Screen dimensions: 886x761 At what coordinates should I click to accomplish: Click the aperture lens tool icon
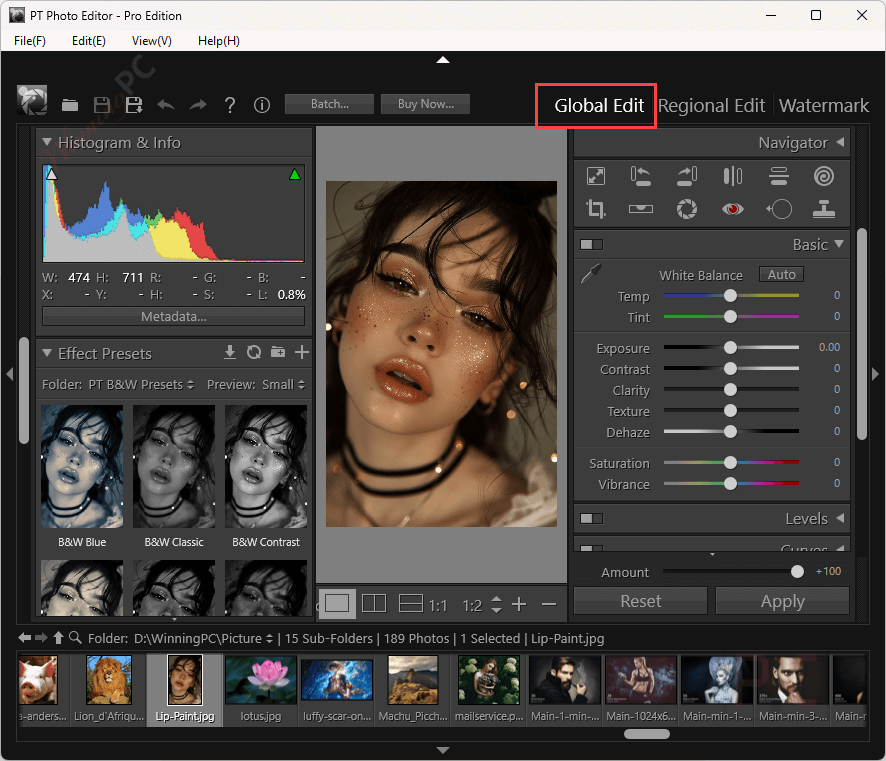687,209
